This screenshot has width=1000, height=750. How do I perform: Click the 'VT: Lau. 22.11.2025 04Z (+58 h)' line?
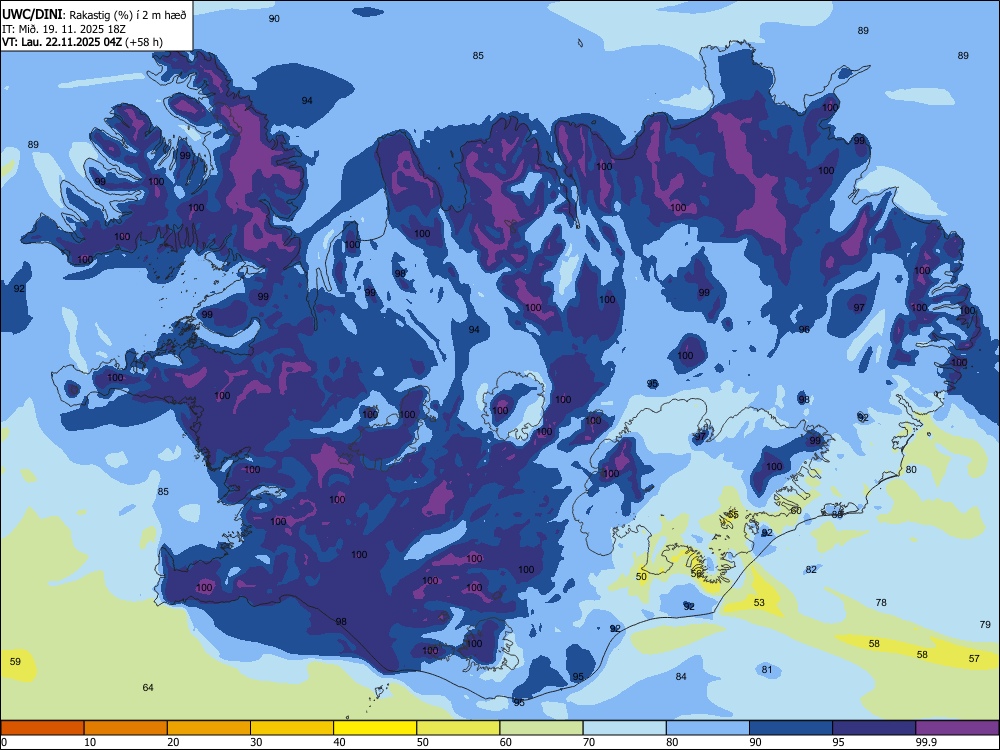pyautogui.click(x=82, y=42)
